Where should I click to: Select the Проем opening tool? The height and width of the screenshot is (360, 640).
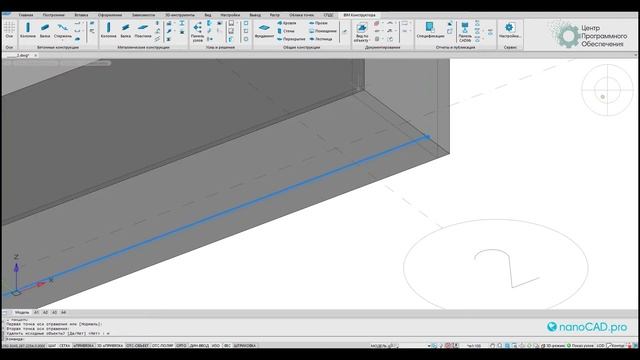(318, 23)
